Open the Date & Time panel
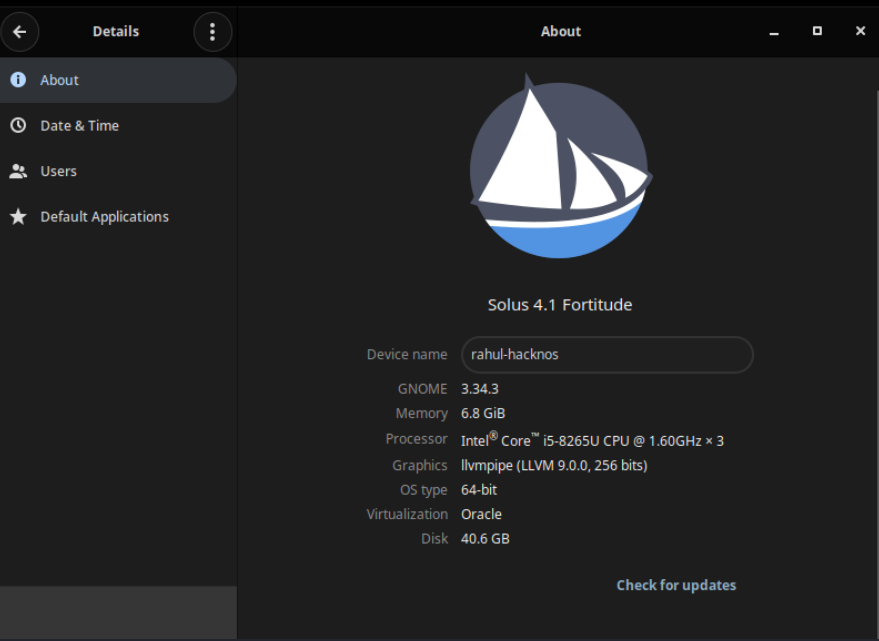879x641 pixels. (x=118, y=126)
